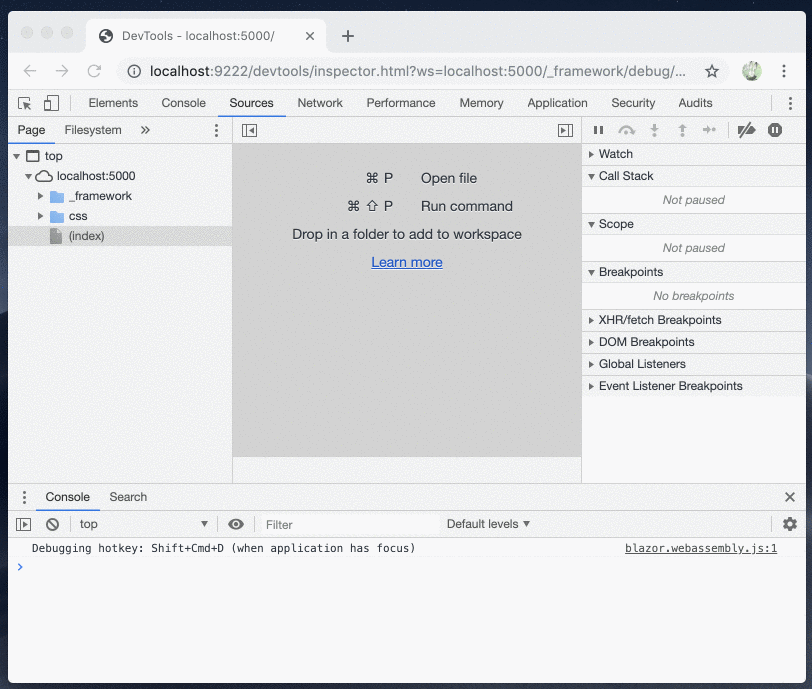Hide the debugger sidebar pane
Viewport: 812px width, 689px height.
click(x=565, y=130)
